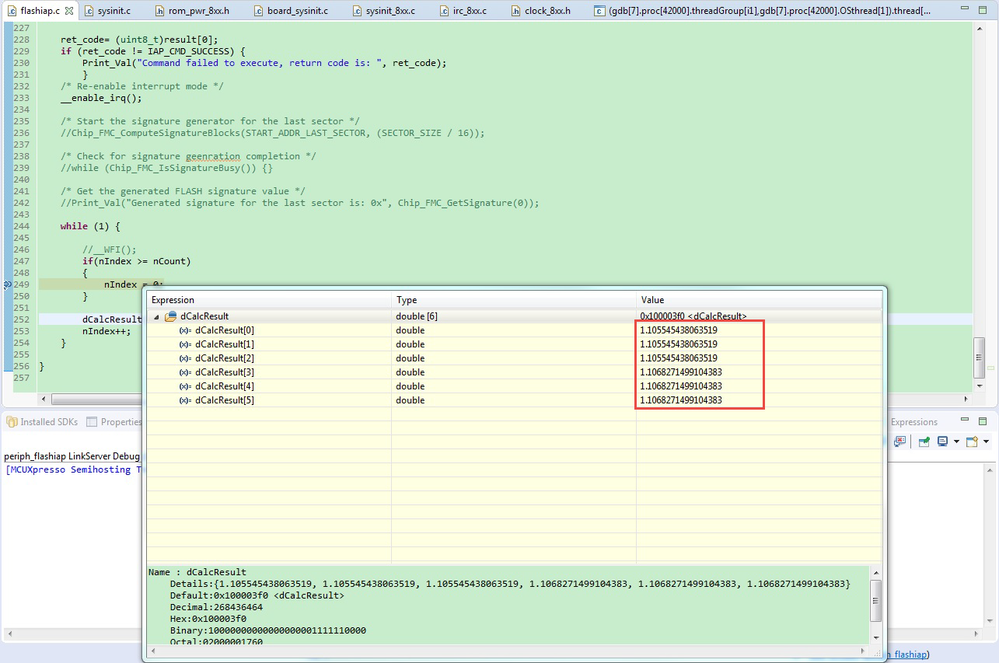Viewport: 999px width, 663px height.
Task: Click the instruction pointer marker at line 249
Action: 8,285
